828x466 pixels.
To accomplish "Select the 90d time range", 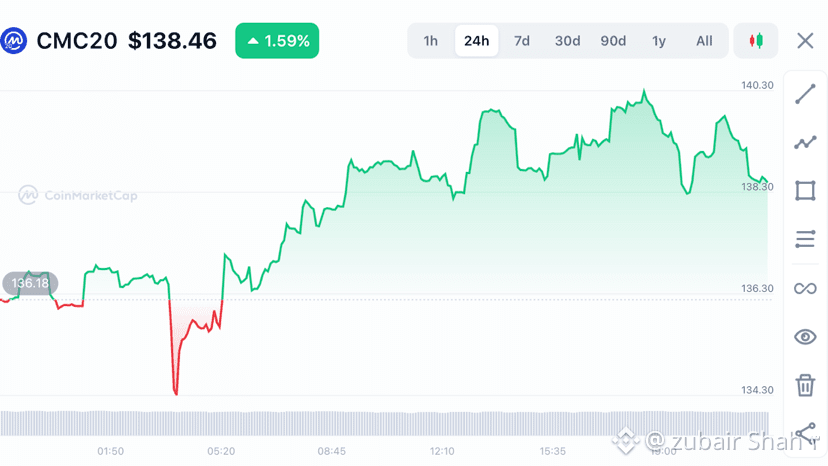I will pyautogui.click(x=613, y=41).
